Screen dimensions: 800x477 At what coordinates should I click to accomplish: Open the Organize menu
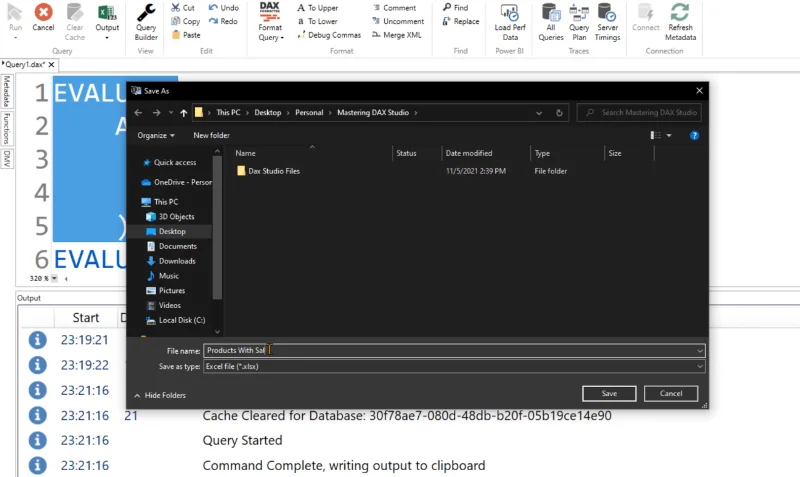tap(156, 135)
